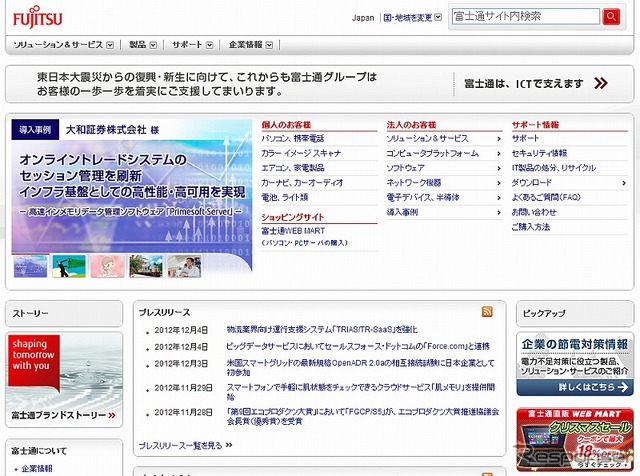Select the pink carousel thumbnail with a woman
Viewport: 640px width, 476px height.
[x=107, y=266]
